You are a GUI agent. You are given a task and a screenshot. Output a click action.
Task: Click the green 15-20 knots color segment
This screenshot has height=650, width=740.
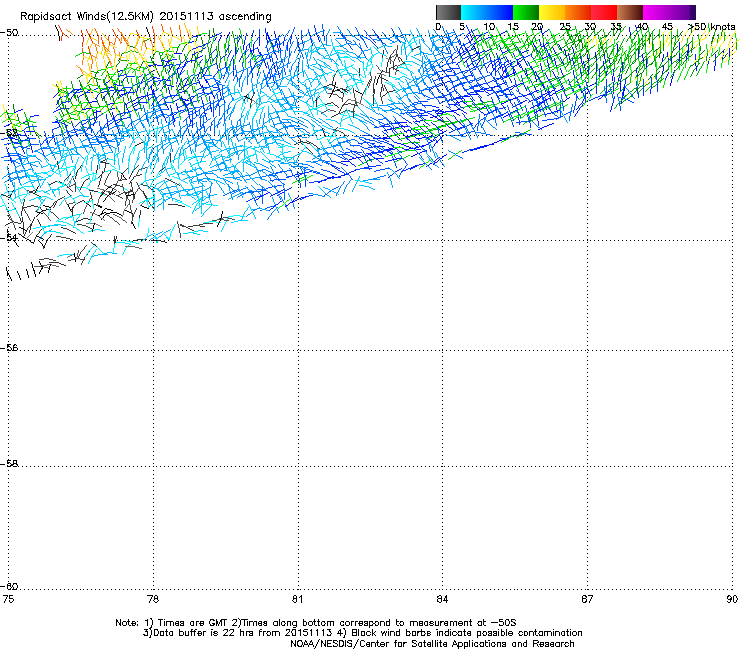526,12
